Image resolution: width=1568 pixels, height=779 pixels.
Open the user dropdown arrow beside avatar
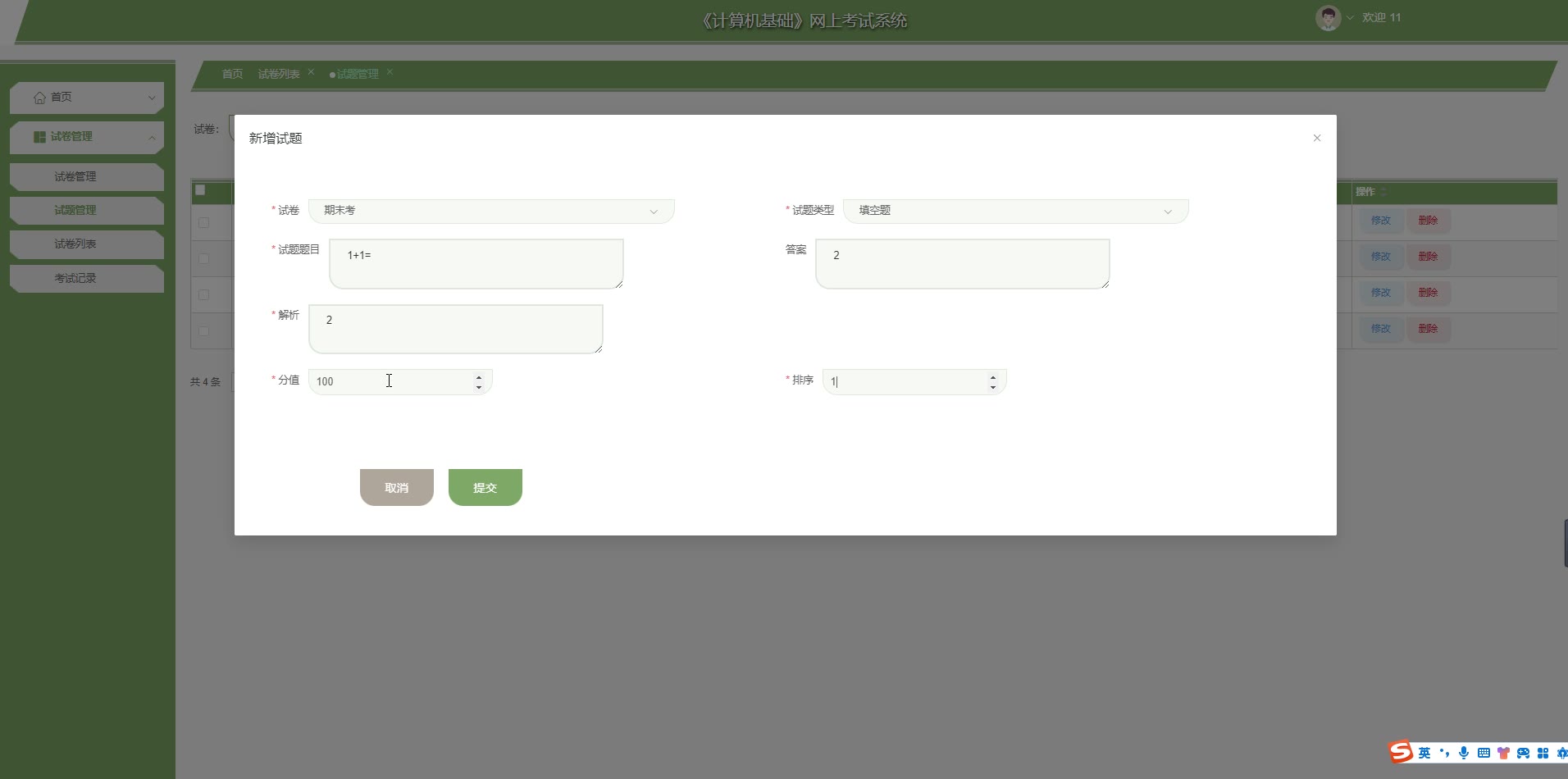pos(1350,17)
